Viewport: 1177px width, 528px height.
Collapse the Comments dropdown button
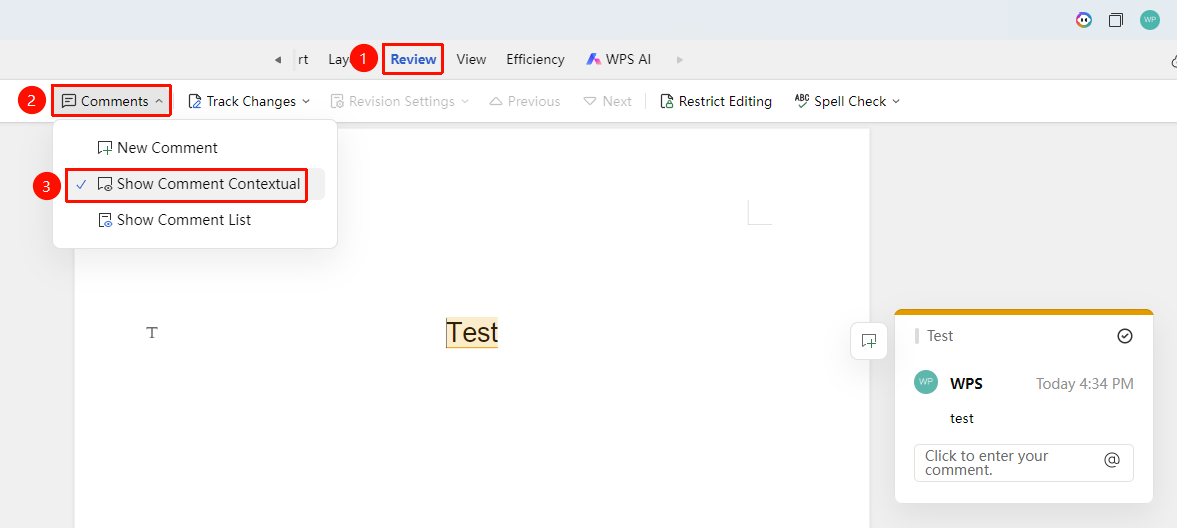coord(113,101)
